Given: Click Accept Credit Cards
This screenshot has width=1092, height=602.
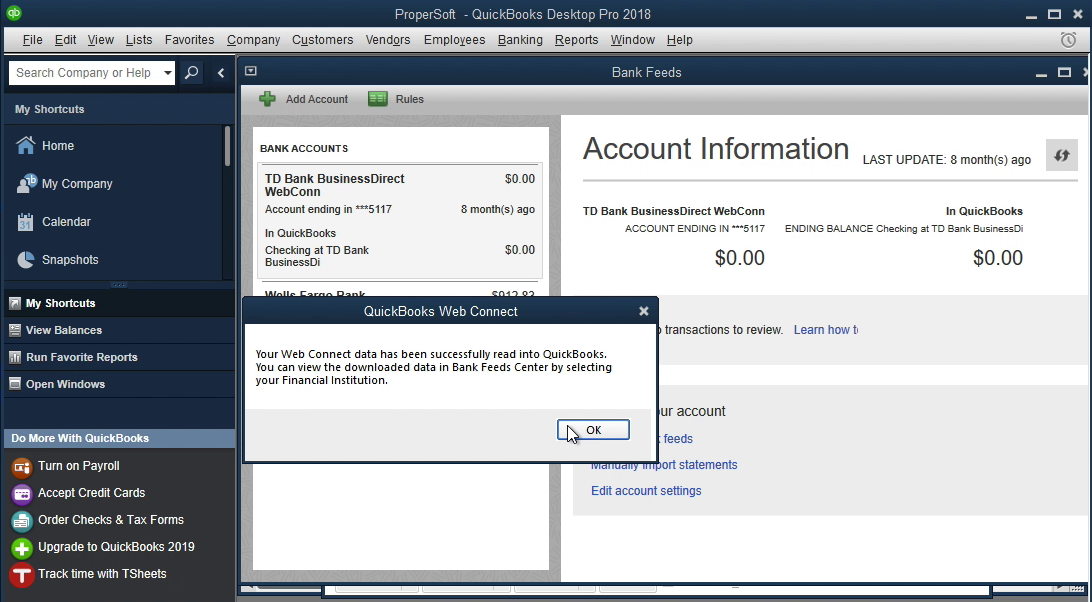Looking at the screenshot, I should tap(91, 493).
